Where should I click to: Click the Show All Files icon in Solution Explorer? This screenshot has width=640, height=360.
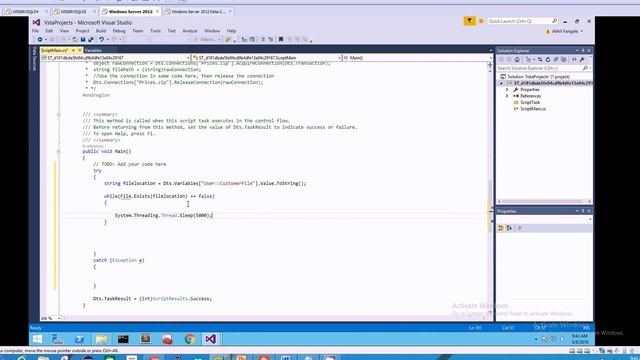(564, 60)
